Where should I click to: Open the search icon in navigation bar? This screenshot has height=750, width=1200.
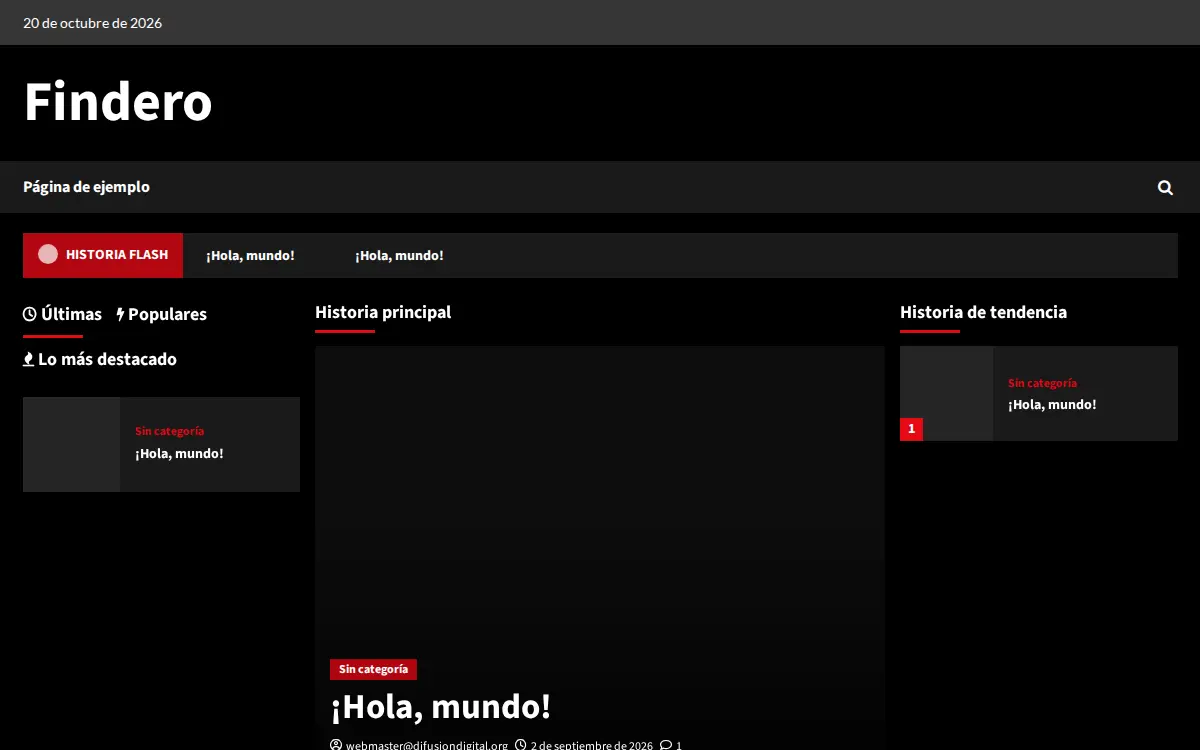[x=1165, y=187]
